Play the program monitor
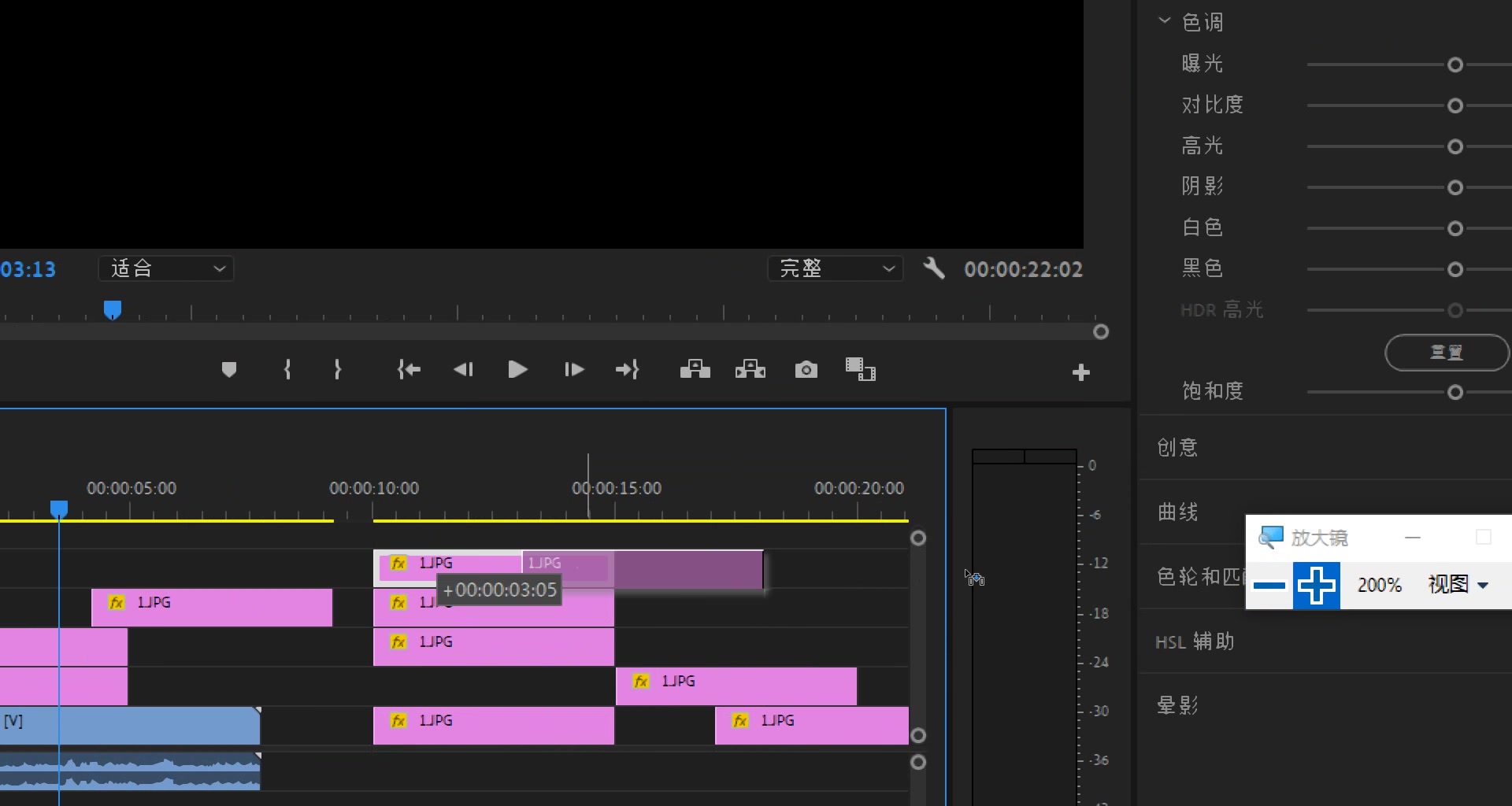 click(x=517, y=370)
